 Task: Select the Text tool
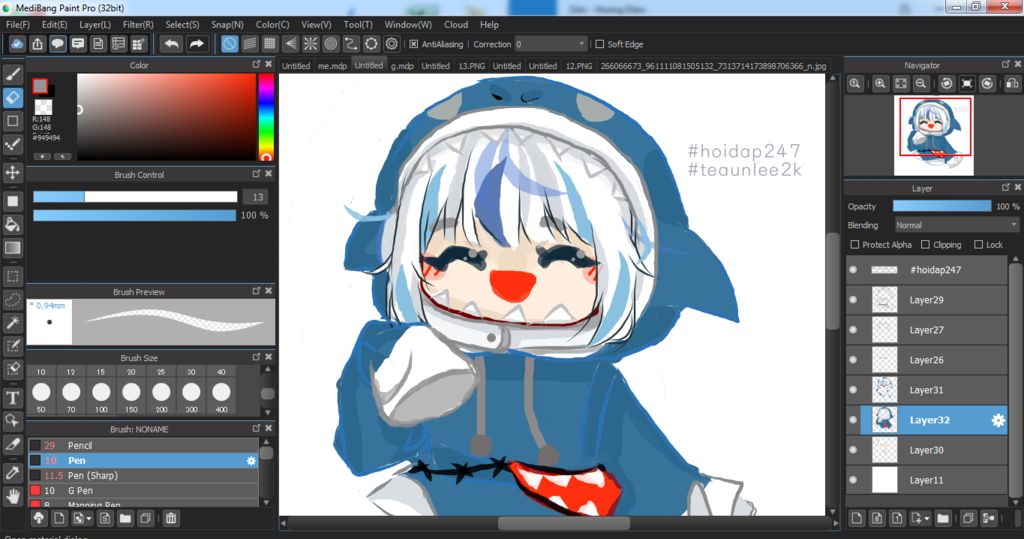coord(12,397)
